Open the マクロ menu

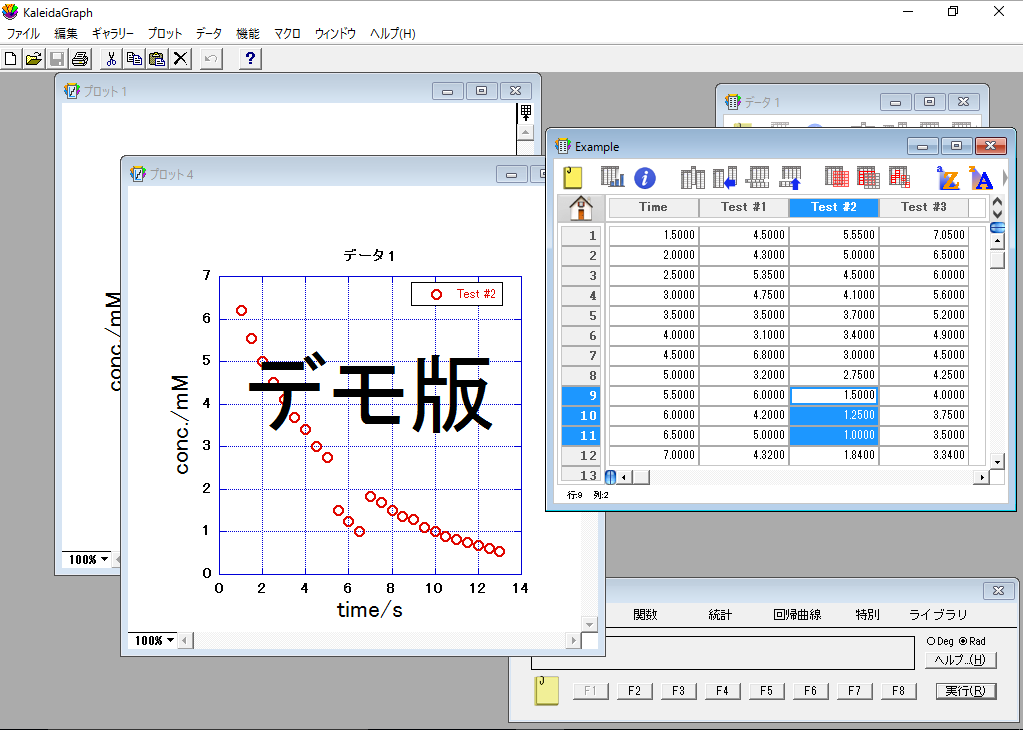[x=287, y=33]
